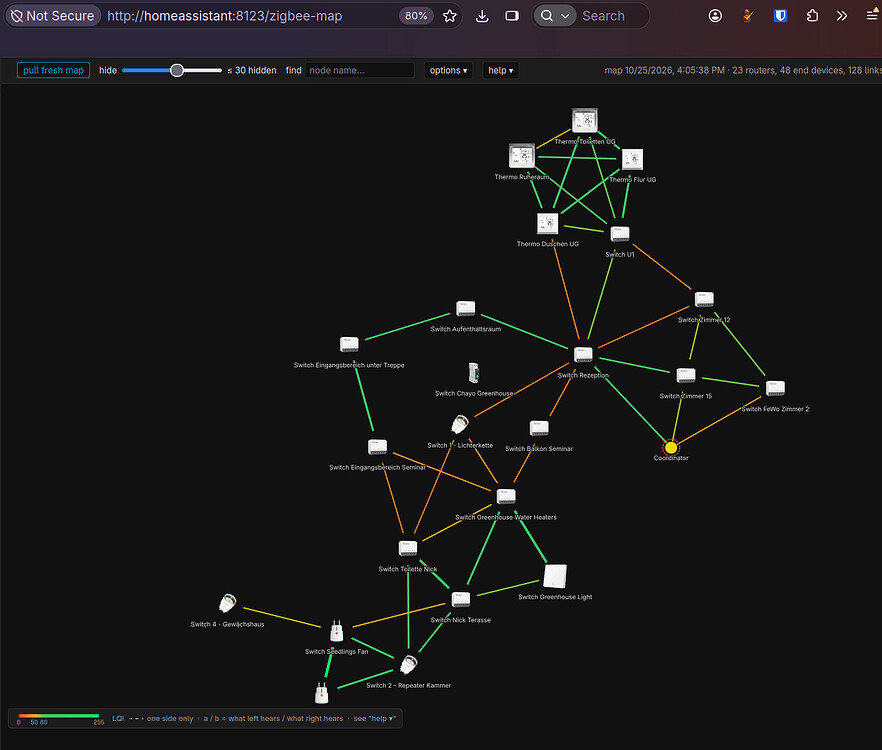Open the help dropdown menu
The height and width of the screenshot is (750, 882).
click(x=501, y=70)
